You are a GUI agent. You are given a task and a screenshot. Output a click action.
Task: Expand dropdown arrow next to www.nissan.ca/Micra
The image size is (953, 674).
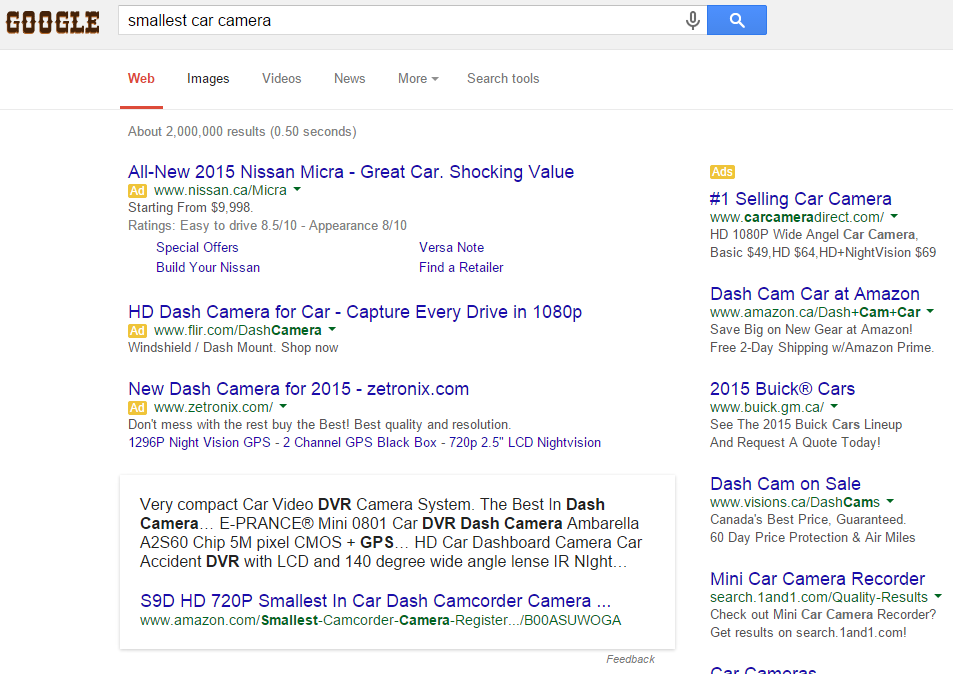click(297, 190)
